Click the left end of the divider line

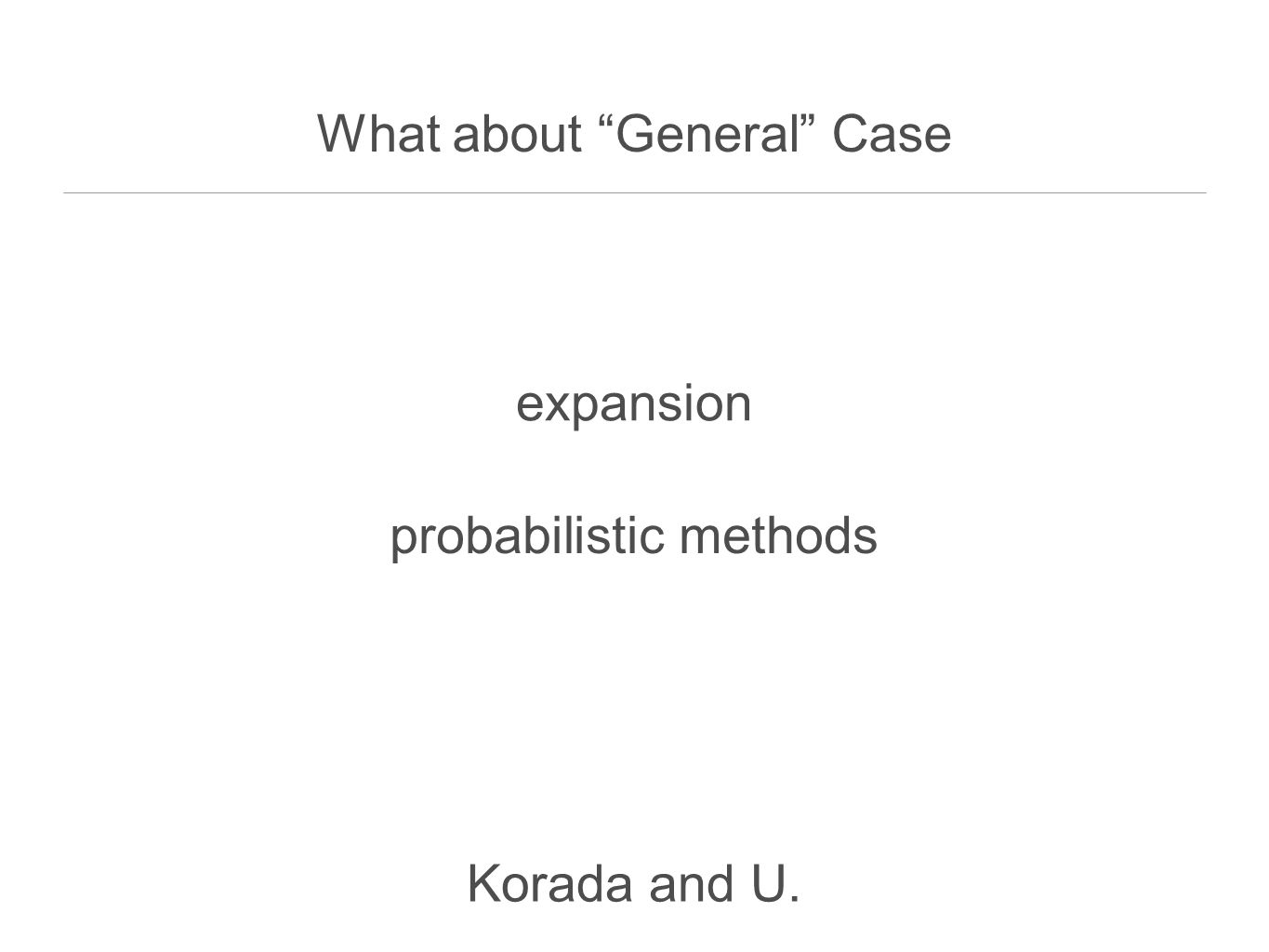[67, 192]
